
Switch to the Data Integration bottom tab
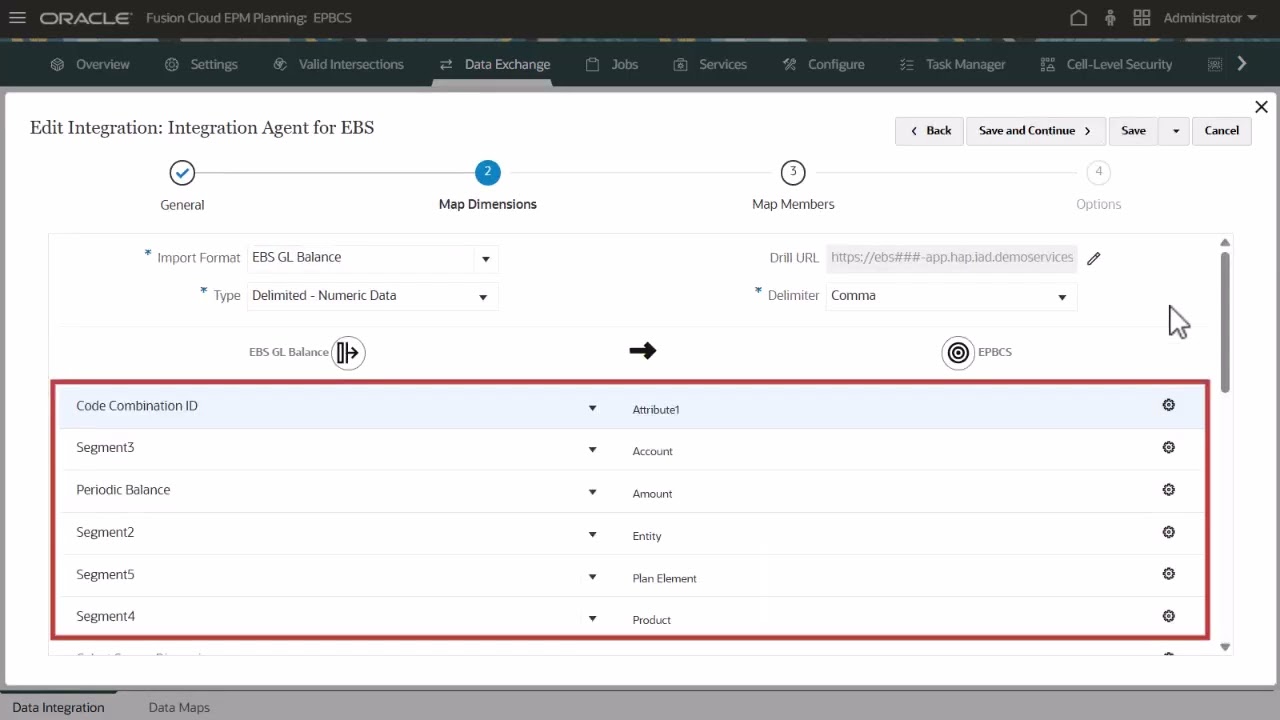pyautogui.click(x=58, y=707)
